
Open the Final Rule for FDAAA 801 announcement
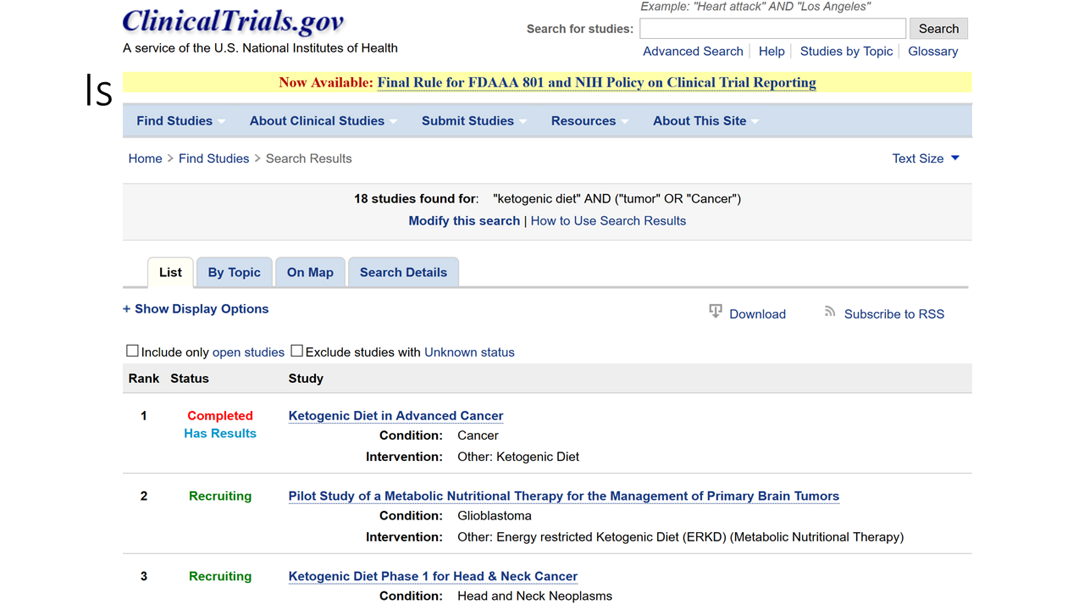point(596,82)
